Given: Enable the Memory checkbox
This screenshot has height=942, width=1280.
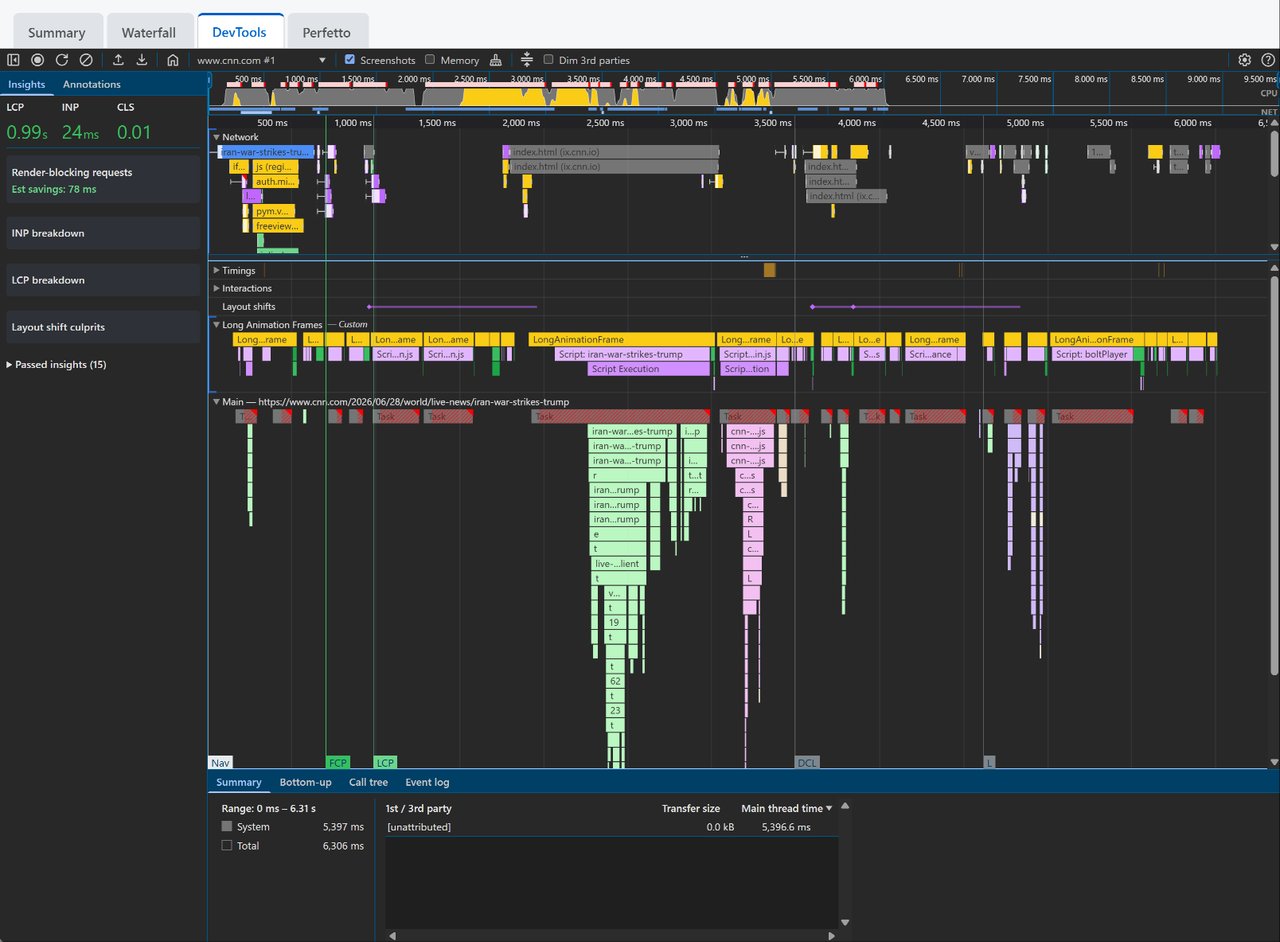Looking at the screenshot, I should click(430, 60).
